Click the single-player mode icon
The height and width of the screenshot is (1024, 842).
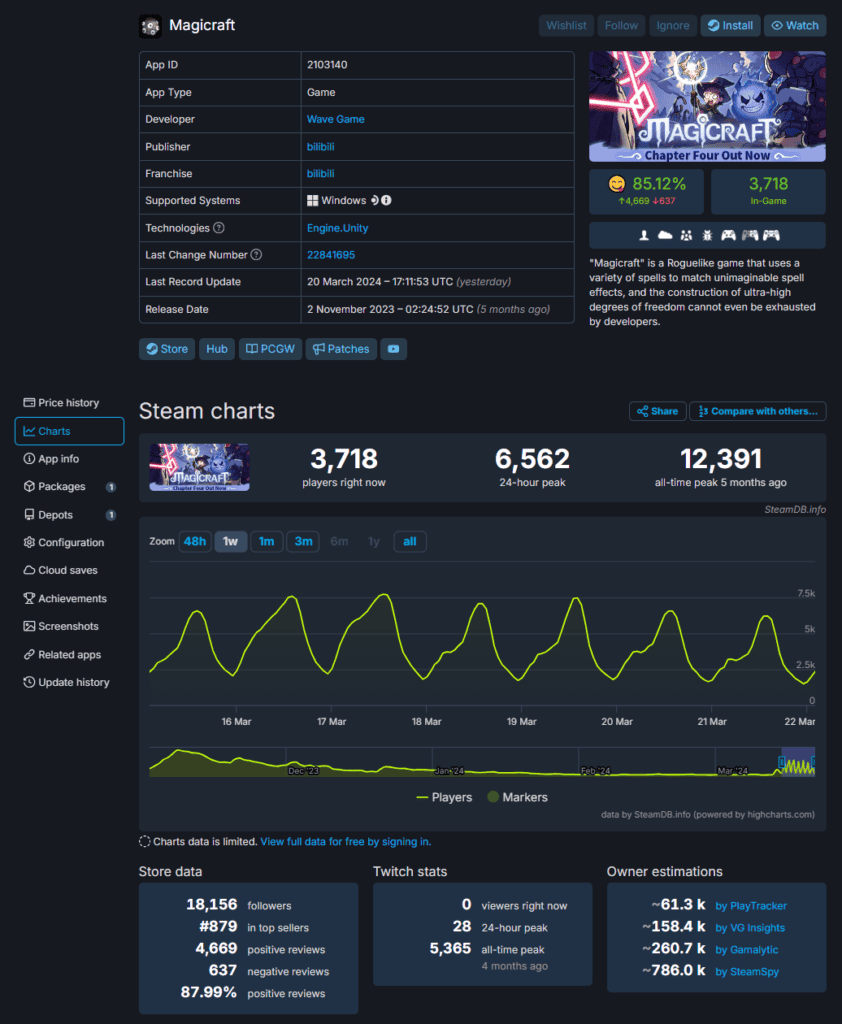click(644, 235)
